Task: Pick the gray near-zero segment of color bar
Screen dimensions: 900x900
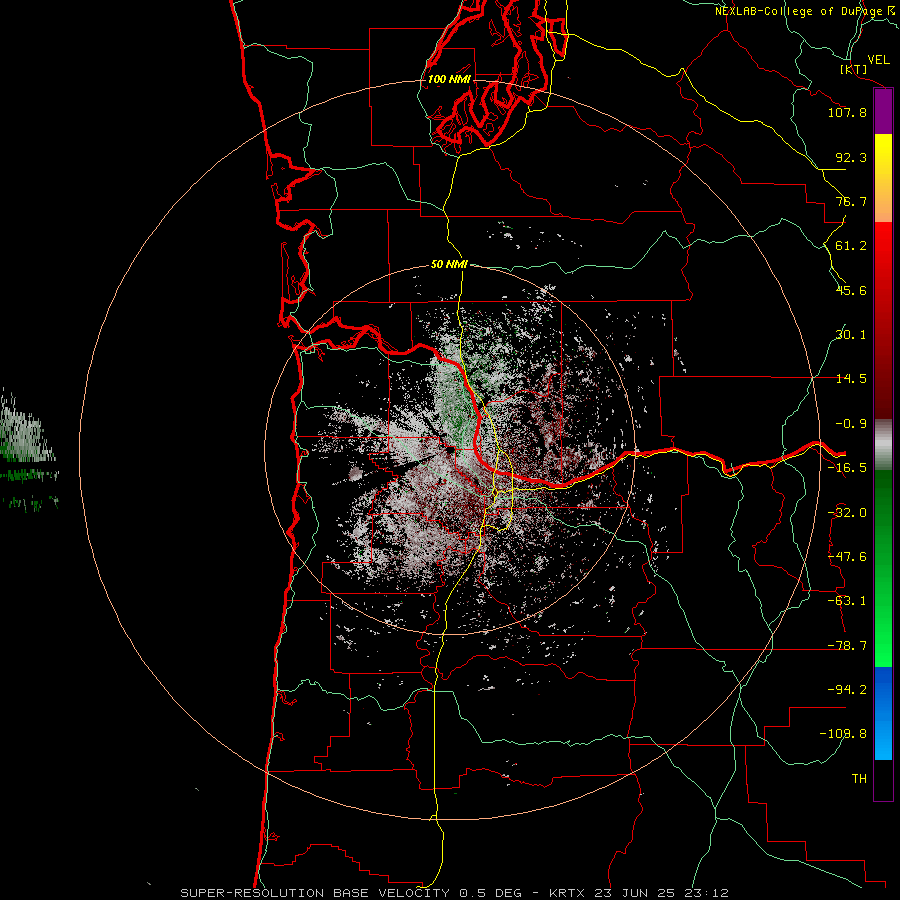Action: (883, 445)
